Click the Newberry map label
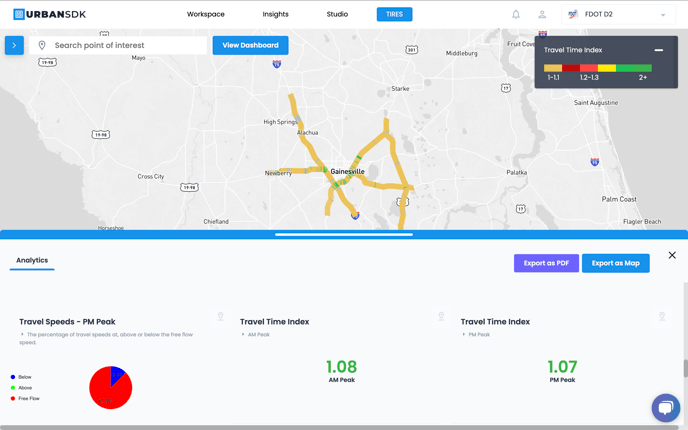Image resolution: width=688 pixels, height=430 pixels. pos(278,173)
